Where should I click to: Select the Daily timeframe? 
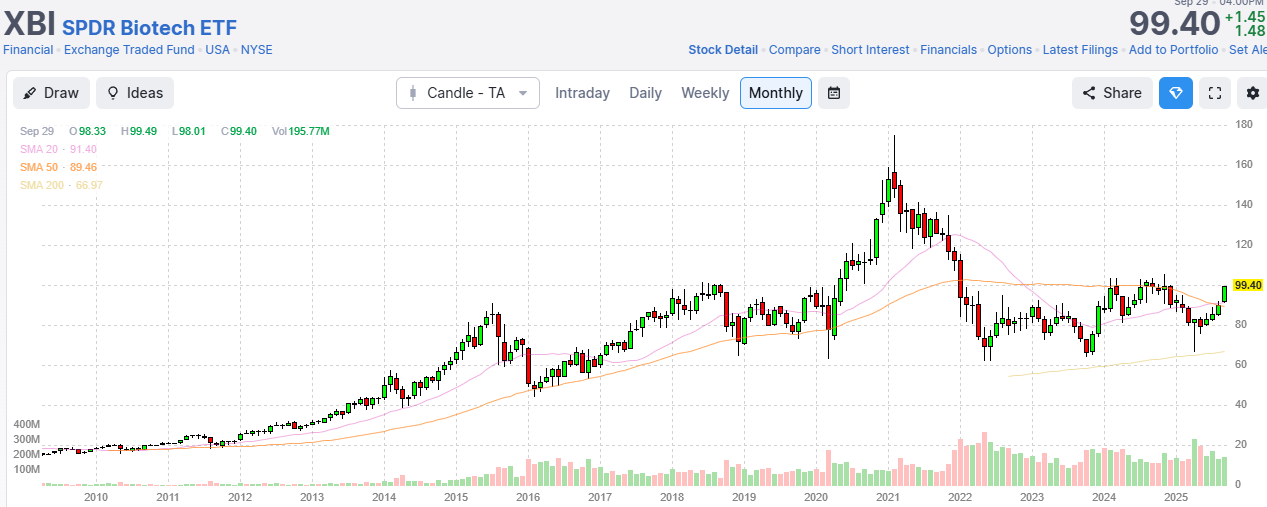click(645, 93)
